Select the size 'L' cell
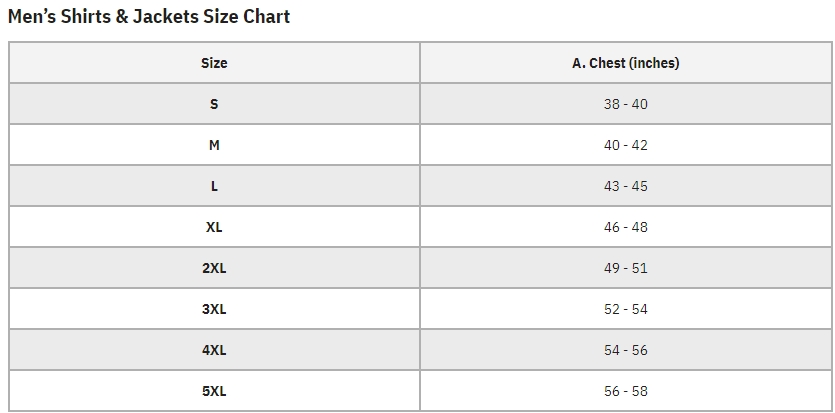 click(214, 186)
